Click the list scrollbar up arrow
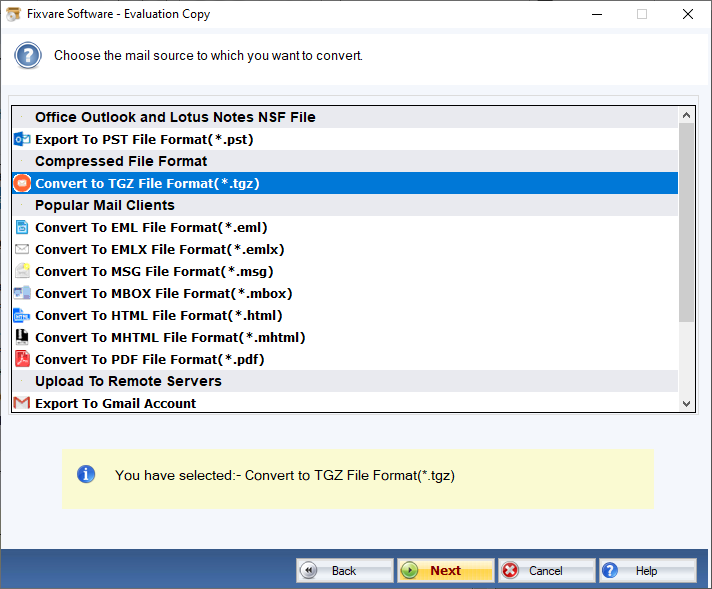 [x=686, y=115]
